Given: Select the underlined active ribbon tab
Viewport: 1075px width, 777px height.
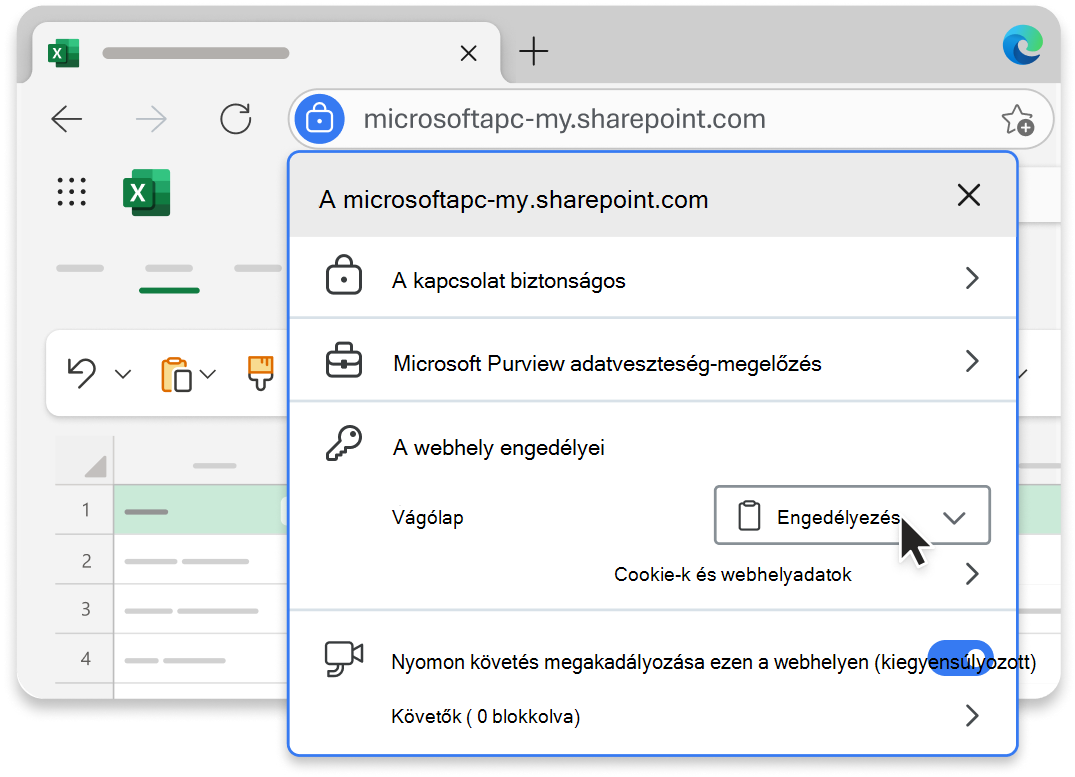Looking at the screenshot, I should 169,278.
